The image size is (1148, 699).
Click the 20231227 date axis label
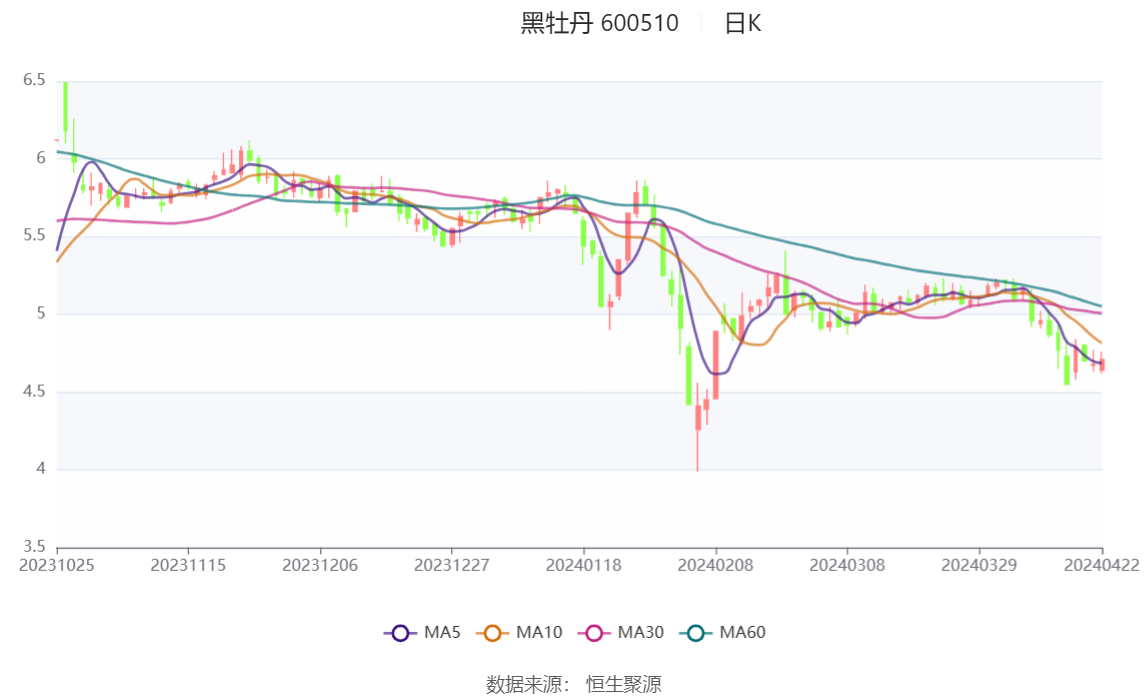(452, 565)
